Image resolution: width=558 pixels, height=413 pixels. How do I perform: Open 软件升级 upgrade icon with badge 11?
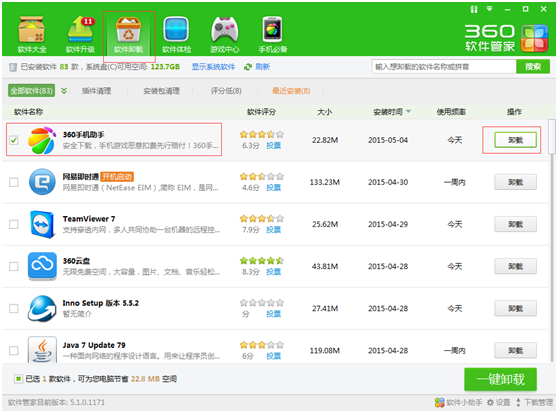point(81,30)
